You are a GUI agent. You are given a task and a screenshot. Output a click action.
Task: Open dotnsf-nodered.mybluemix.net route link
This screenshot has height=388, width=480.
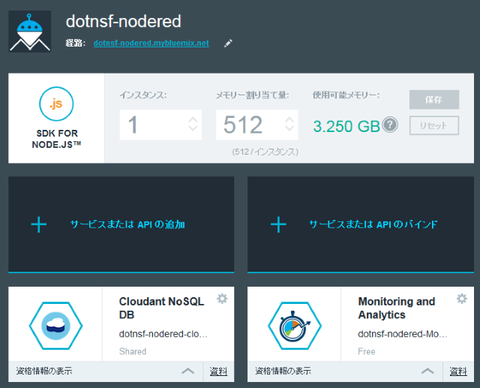tap(151, 43)
